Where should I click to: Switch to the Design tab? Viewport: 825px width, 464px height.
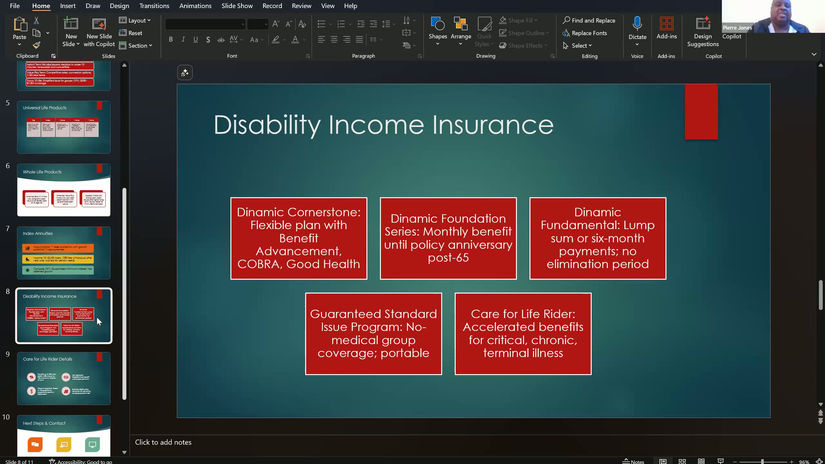tap(119, 6)
